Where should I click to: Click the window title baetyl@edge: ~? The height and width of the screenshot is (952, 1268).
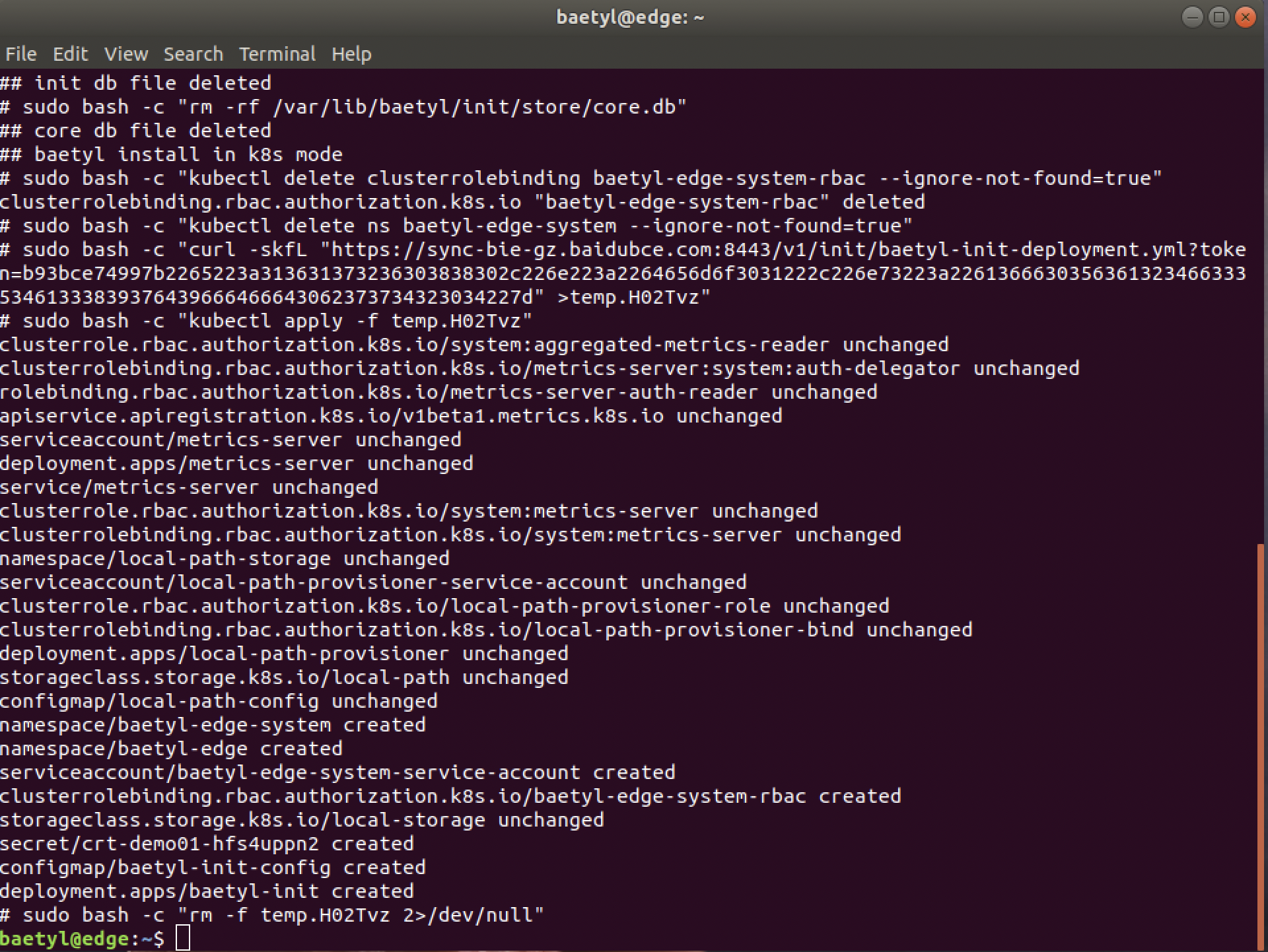[x=631, y=17]
